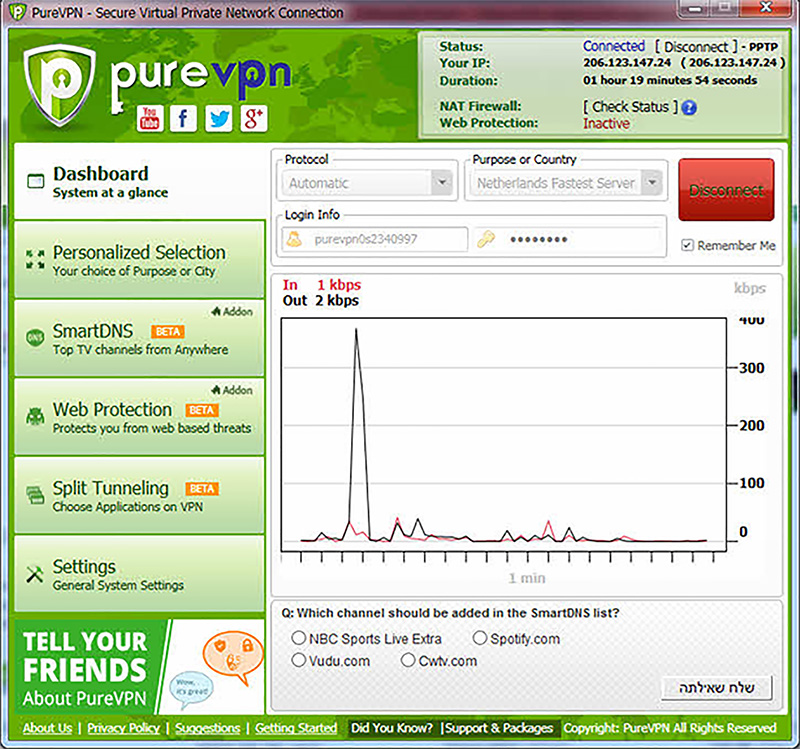
Task: Click the Out 2 kbps readout
Action: pos(321,301)
